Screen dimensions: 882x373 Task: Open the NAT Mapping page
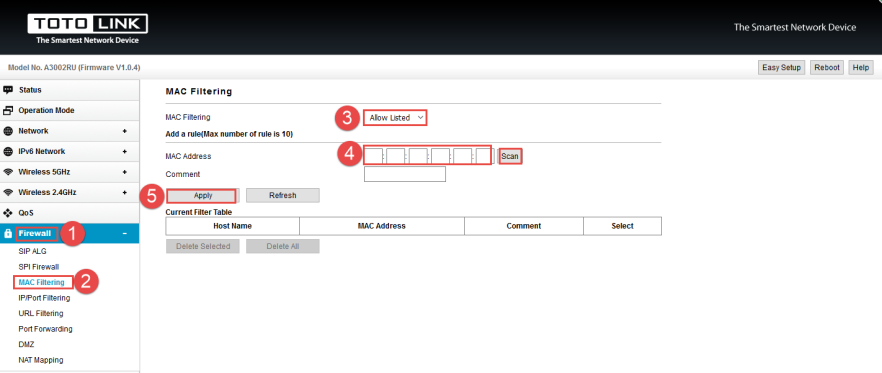point(41,359)
